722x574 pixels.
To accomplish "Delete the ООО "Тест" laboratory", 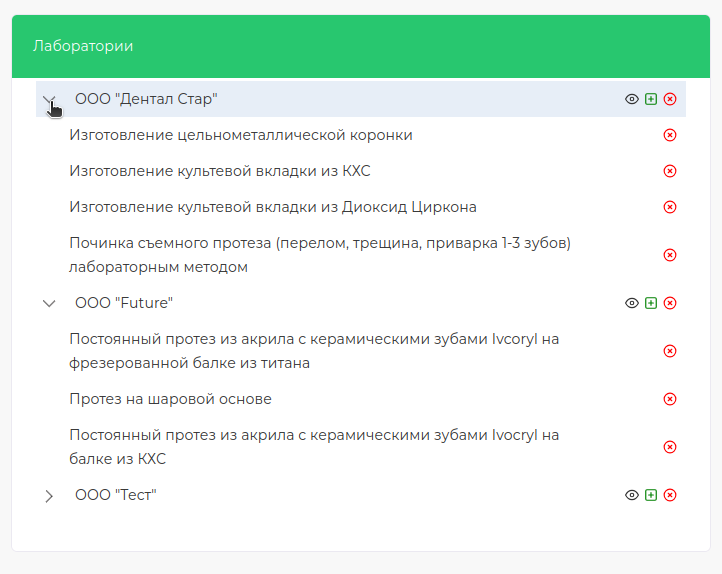I will tap(670, 495).
